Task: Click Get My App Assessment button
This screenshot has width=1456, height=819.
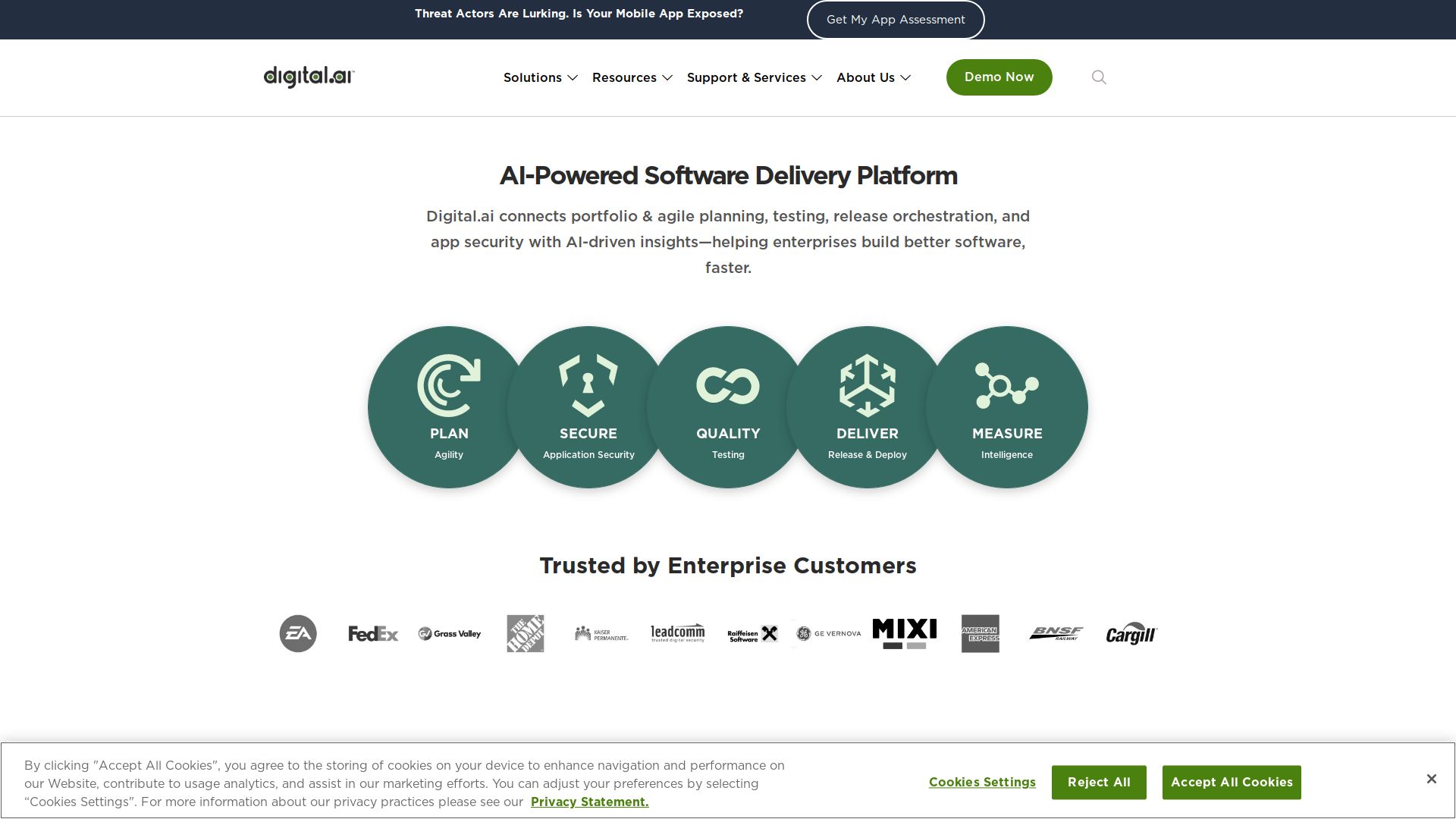Action: (x=895, y=20)
